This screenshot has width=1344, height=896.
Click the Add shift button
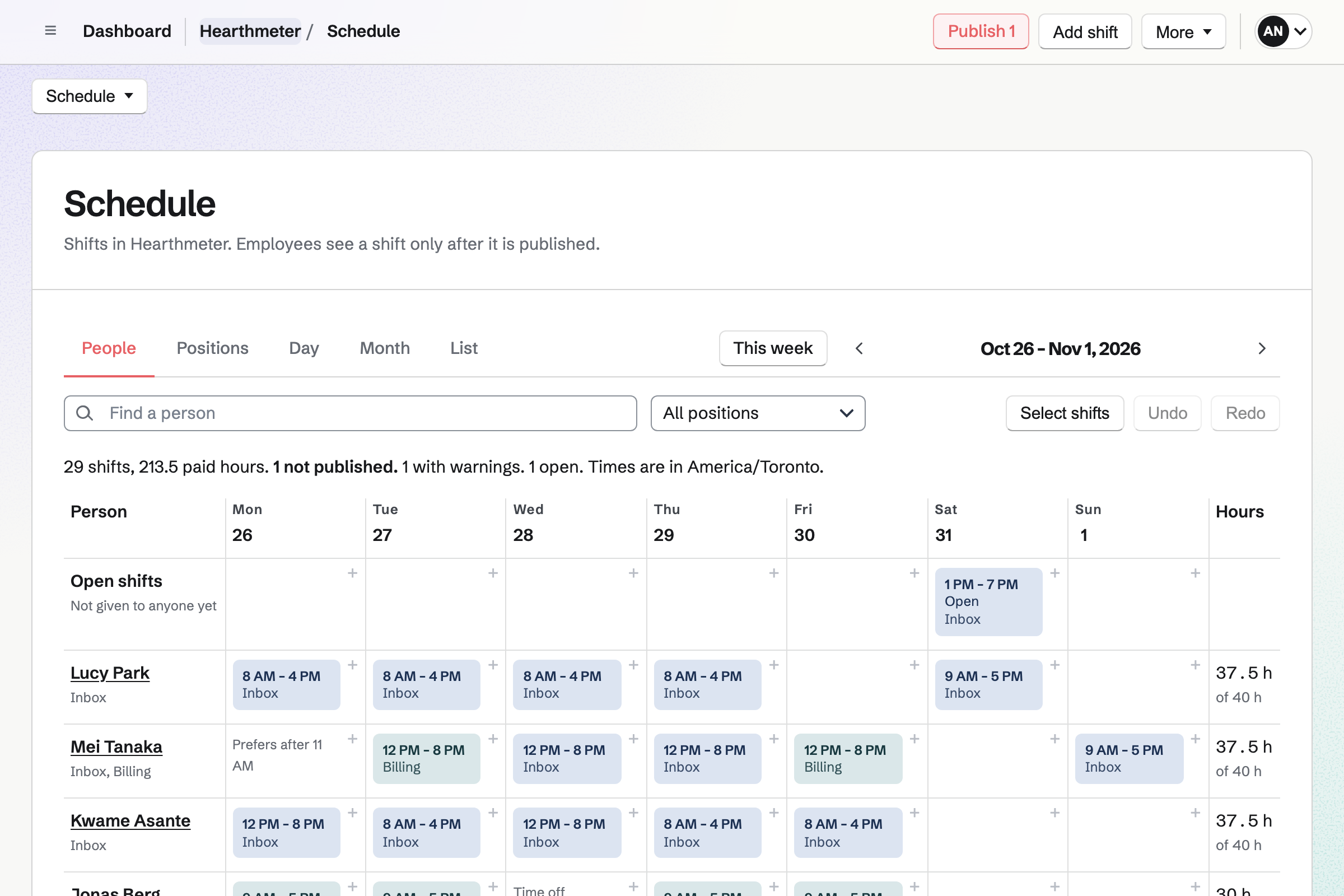(x=1085, y=32)
